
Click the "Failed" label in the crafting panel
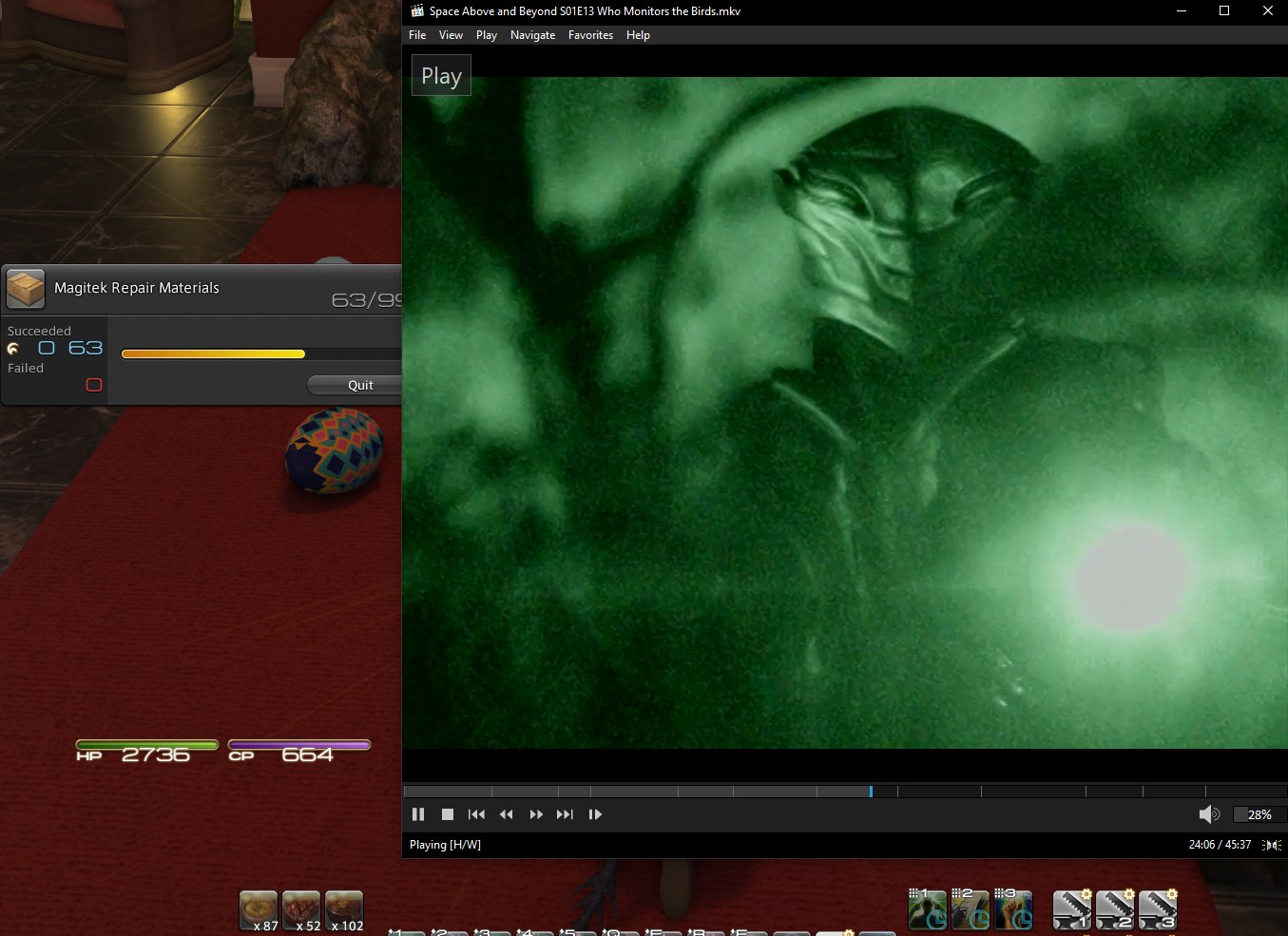click(x=26, y=368)
